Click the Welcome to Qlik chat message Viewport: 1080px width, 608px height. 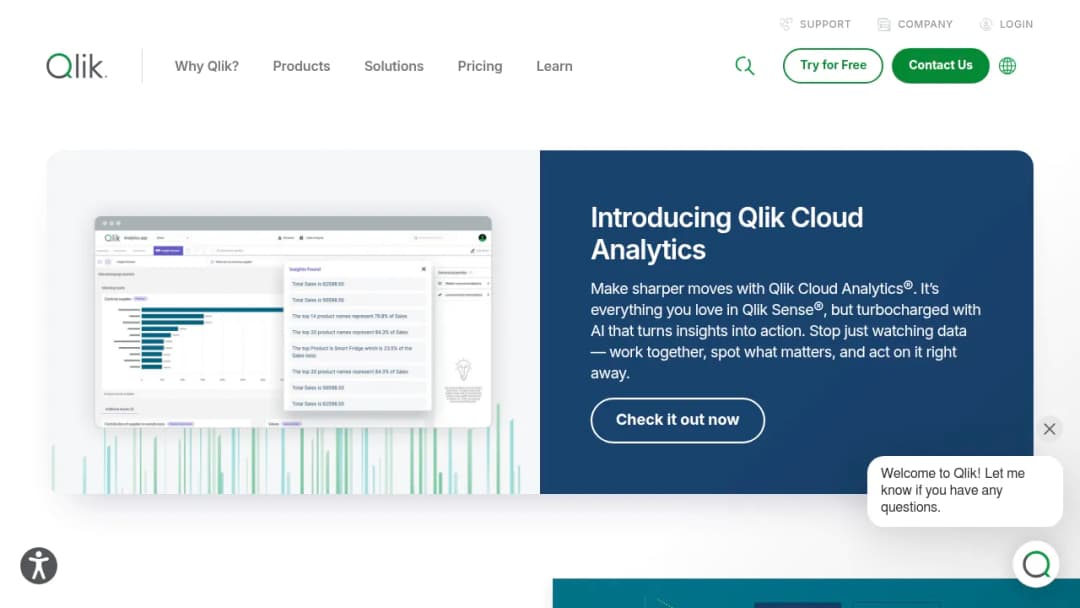click(964, 491)
